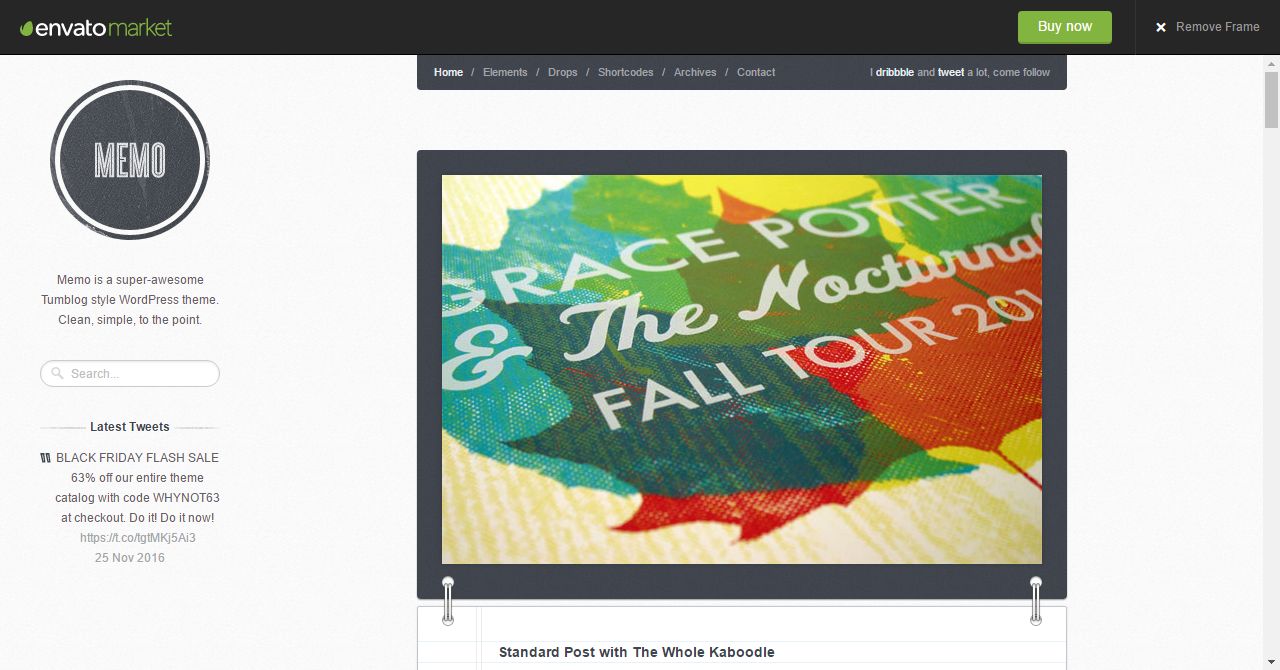Click the Remove Frame X icon
Screen dimensions: 1280x670
click(1161, 27)
